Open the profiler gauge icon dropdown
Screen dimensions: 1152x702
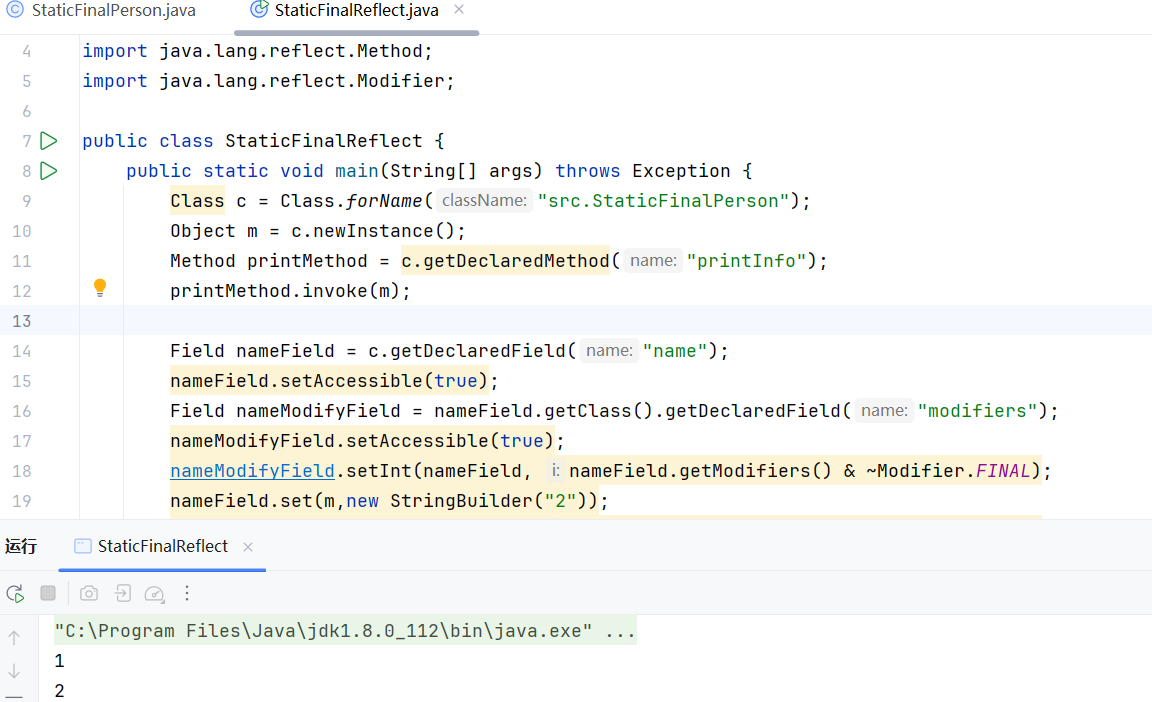pos(154,594)
